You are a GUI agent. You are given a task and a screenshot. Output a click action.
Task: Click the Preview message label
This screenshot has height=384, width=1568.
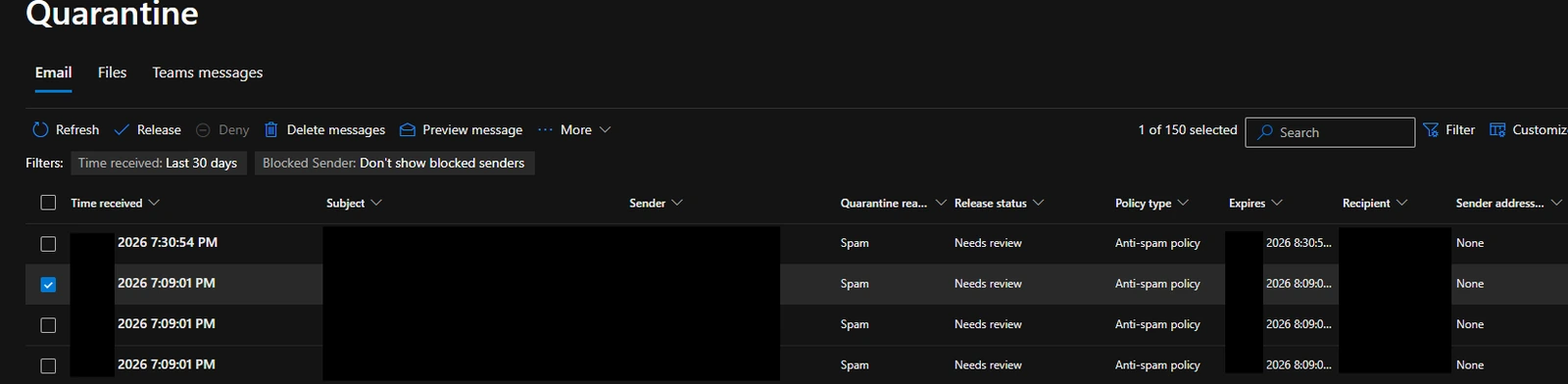[472, 130]
